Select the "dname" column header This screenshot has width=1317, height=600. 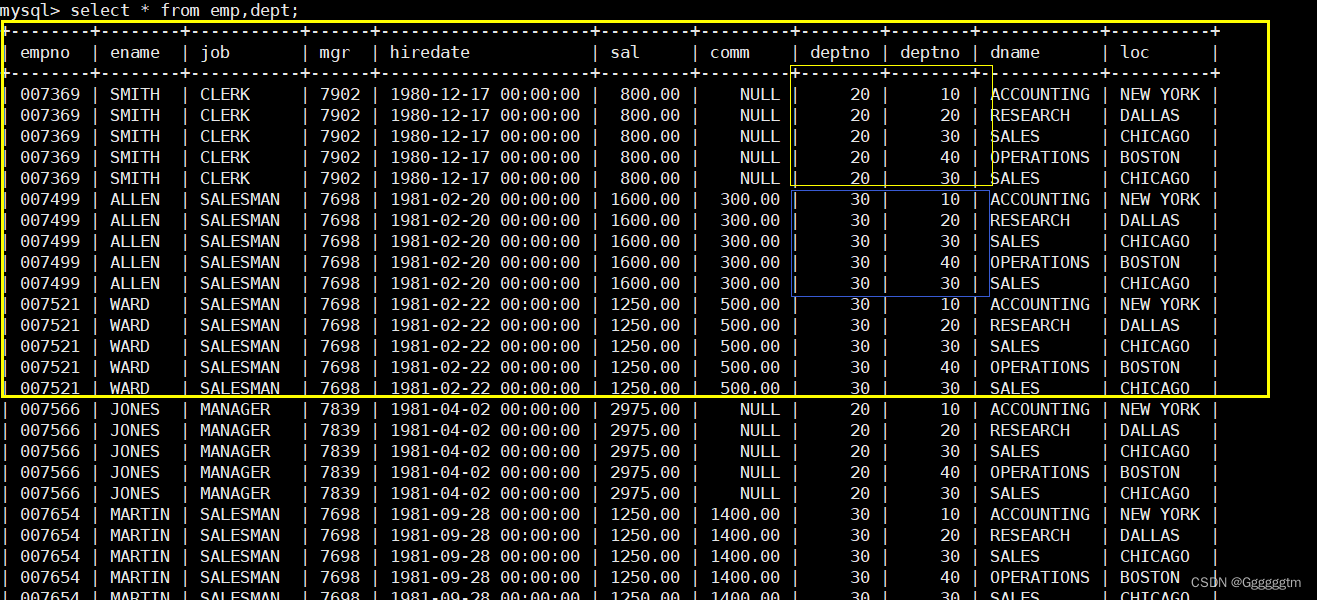coord(1015,53)
